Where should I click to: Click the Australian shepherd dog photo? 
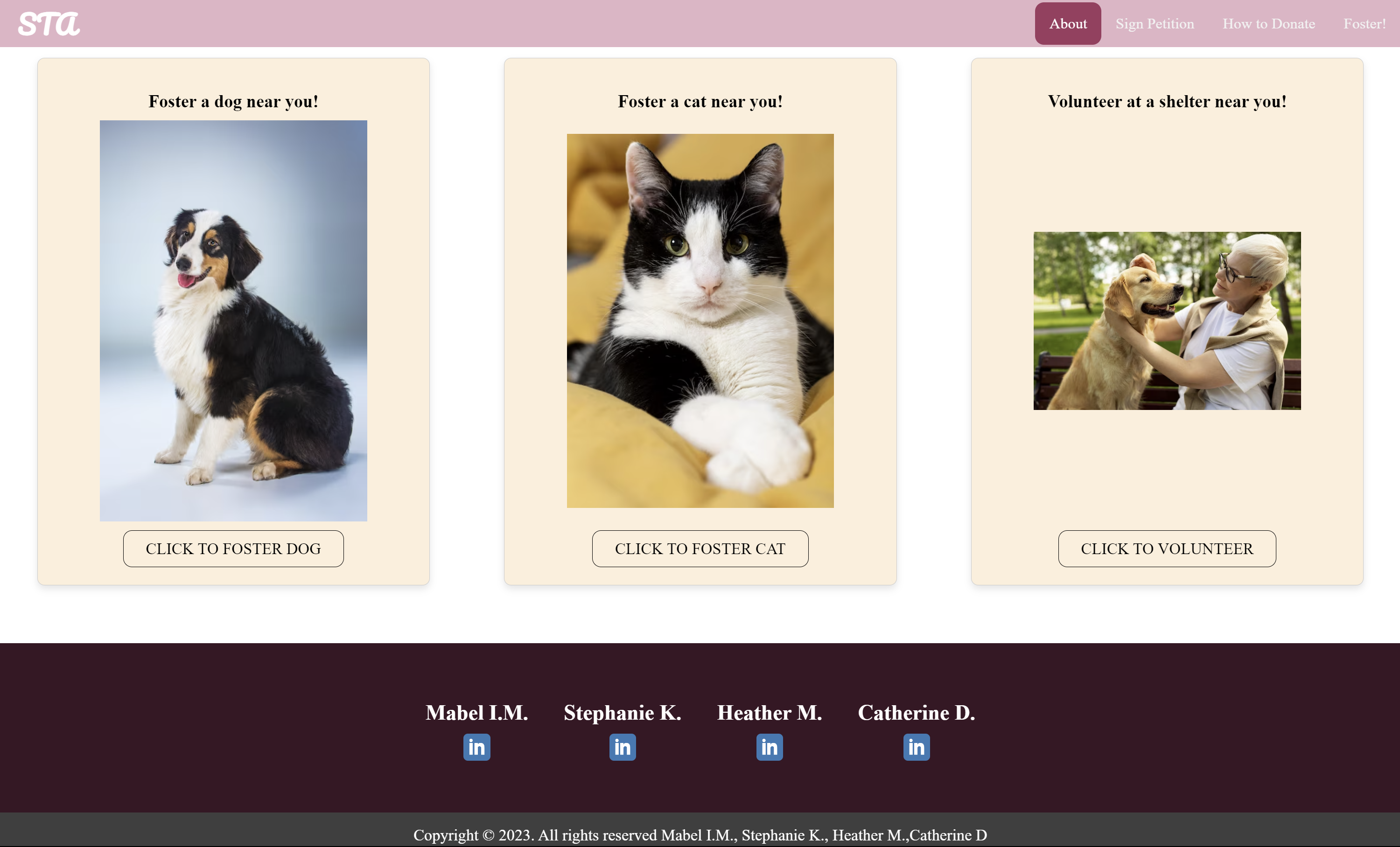pyautogui.click(x=233, y=321)
